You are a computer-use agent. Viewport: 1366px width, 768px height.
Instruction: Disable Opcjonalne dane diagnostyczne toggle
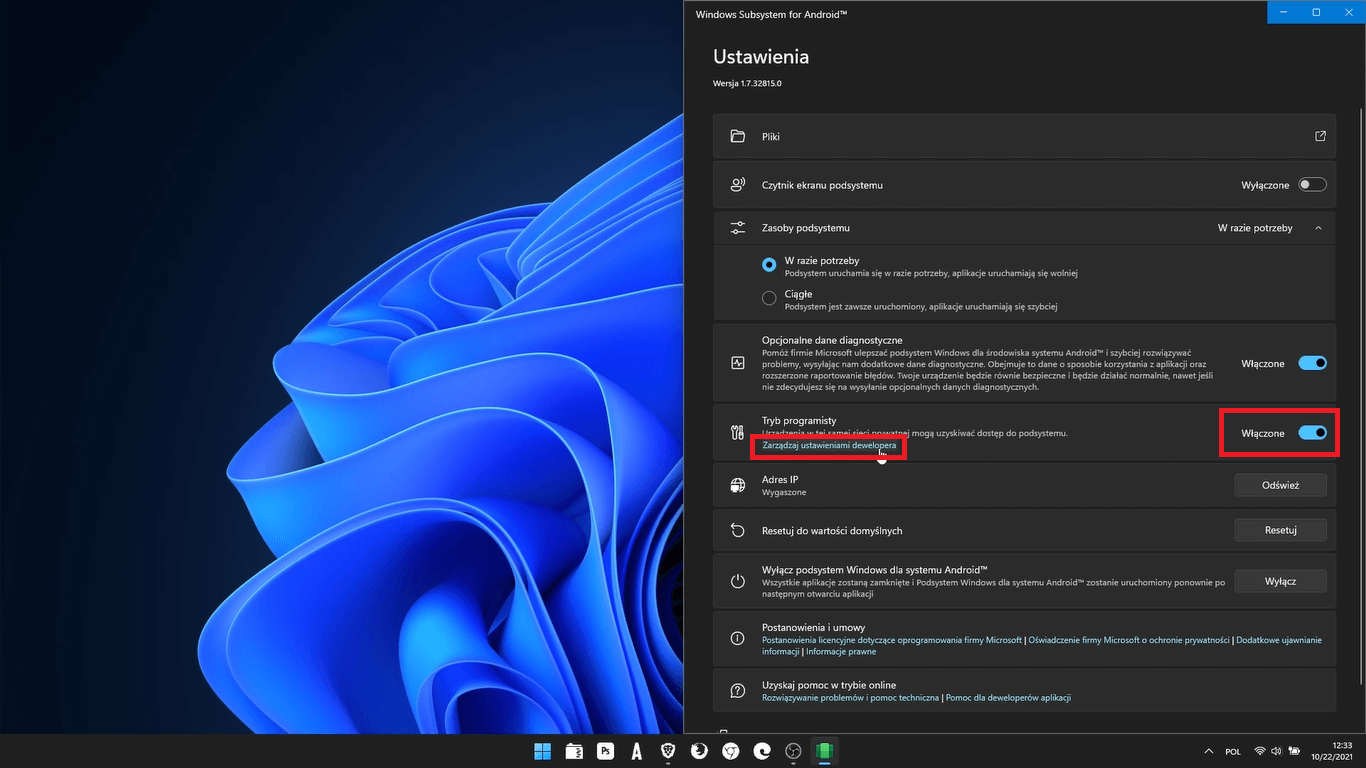point(1312,363)
